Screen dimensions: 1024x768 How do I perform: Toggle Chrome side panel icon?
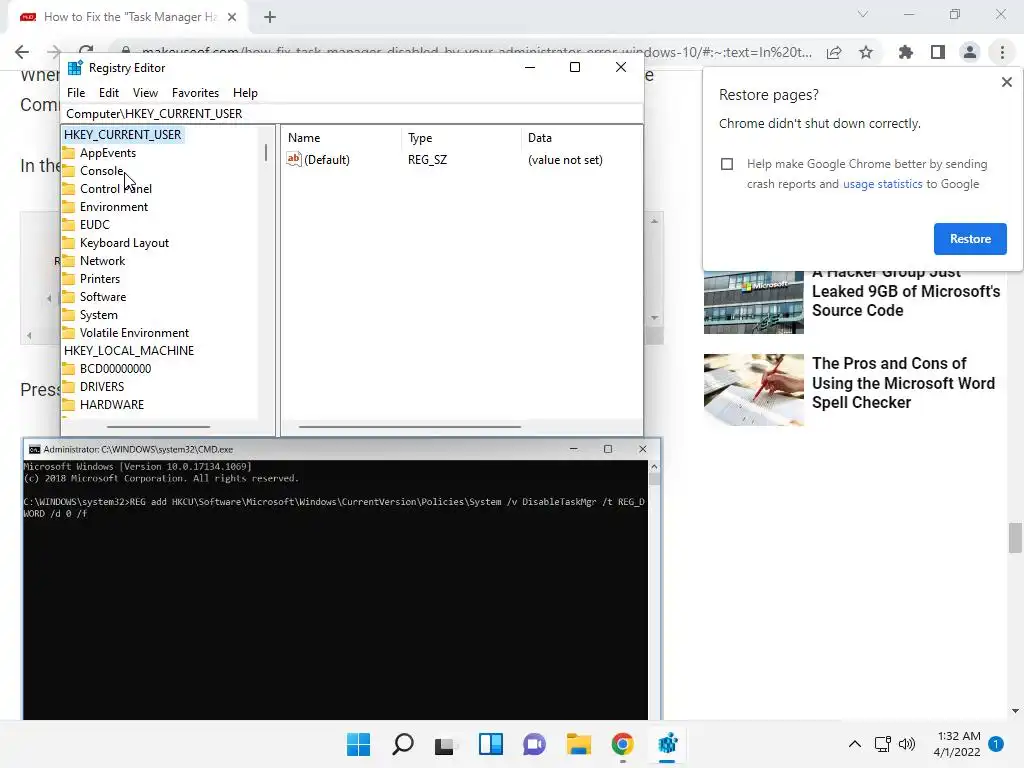coord(938,52)
